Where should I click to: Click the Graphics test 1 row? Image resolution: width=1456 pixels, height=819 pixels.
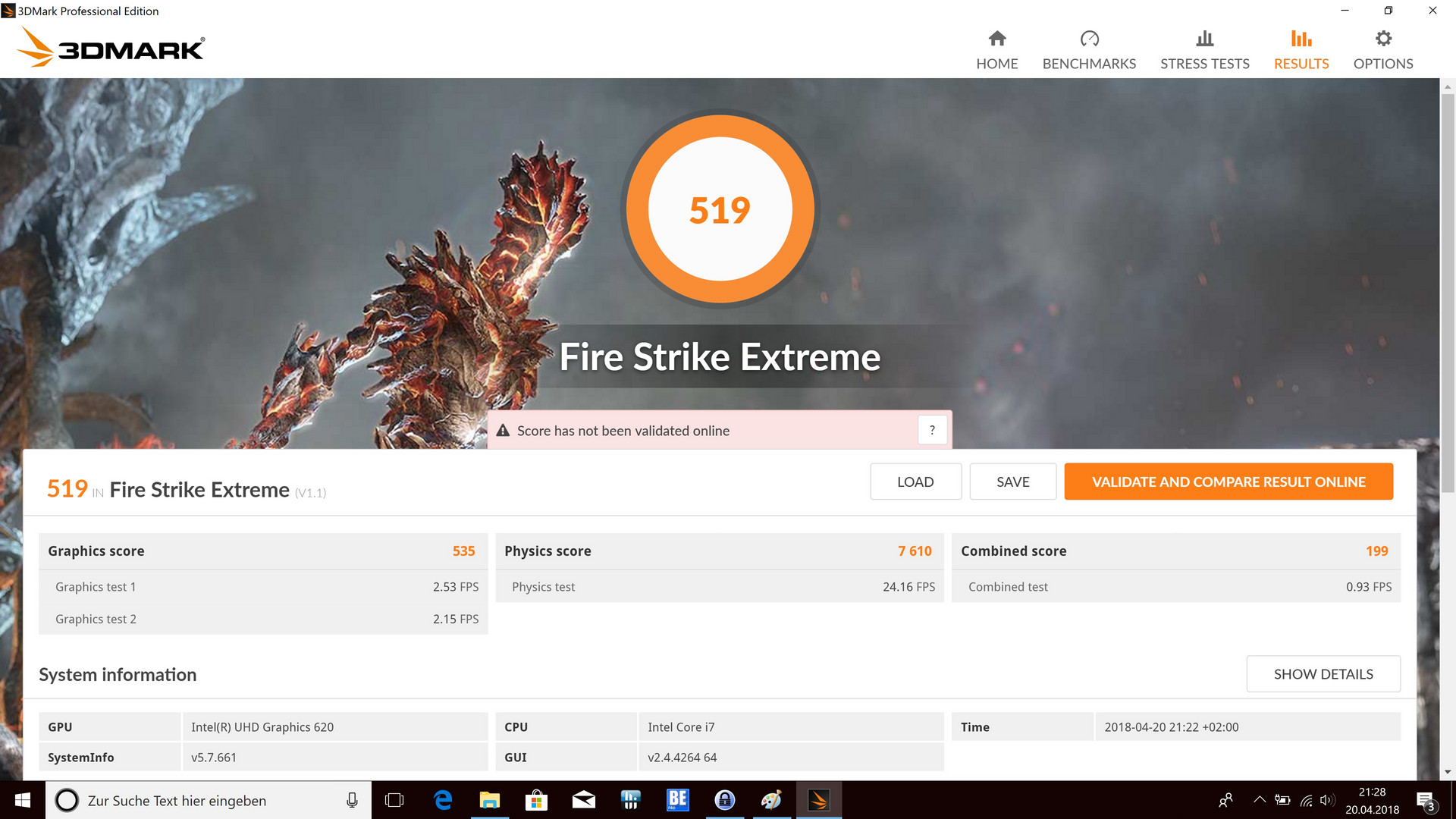(x=263, y=587)
